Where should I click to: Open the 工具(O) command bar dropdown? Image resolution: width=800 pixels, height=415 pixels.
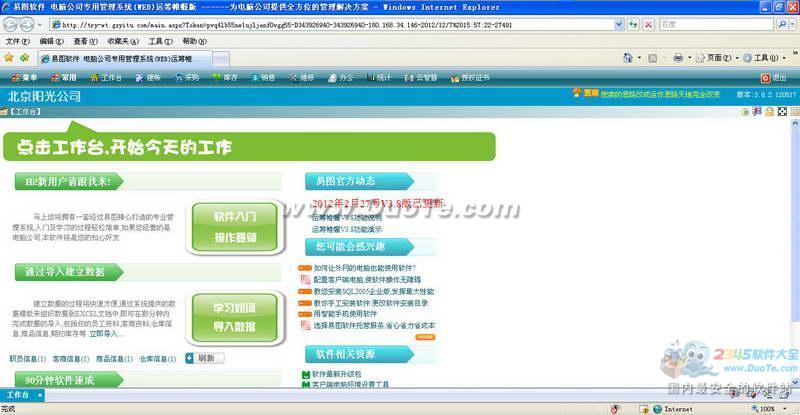click(764, 58)
